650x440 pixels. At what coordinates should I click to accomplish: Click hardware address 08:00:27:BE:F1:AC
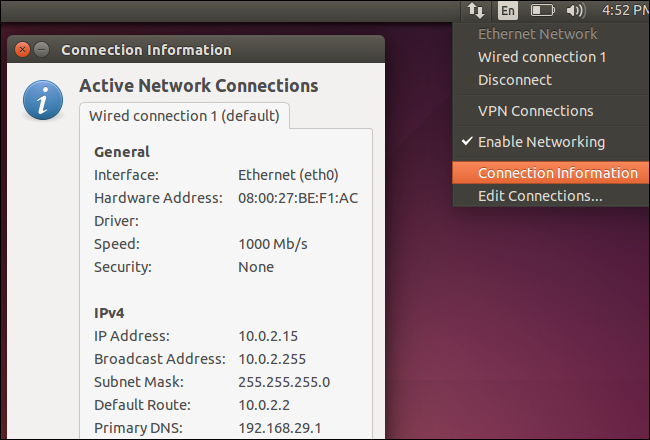tap(298, 198)
